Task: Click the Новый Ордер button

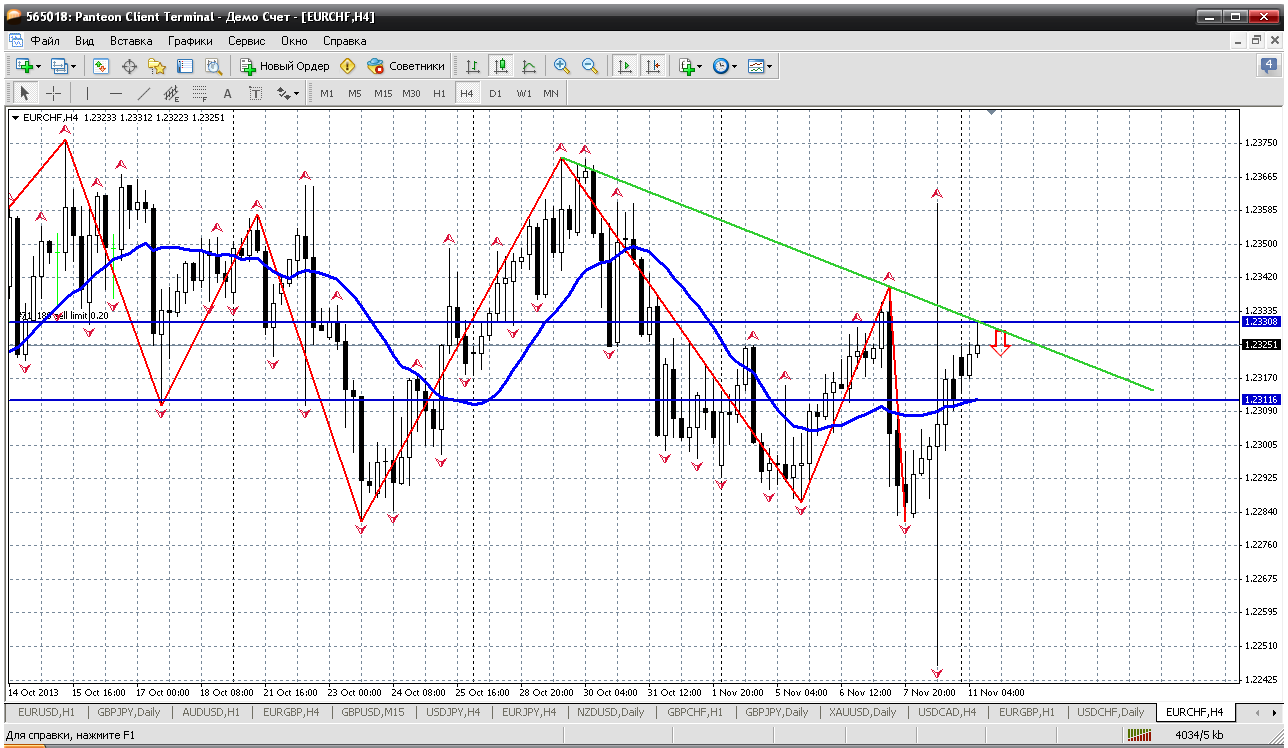Action: pos(285,66)
